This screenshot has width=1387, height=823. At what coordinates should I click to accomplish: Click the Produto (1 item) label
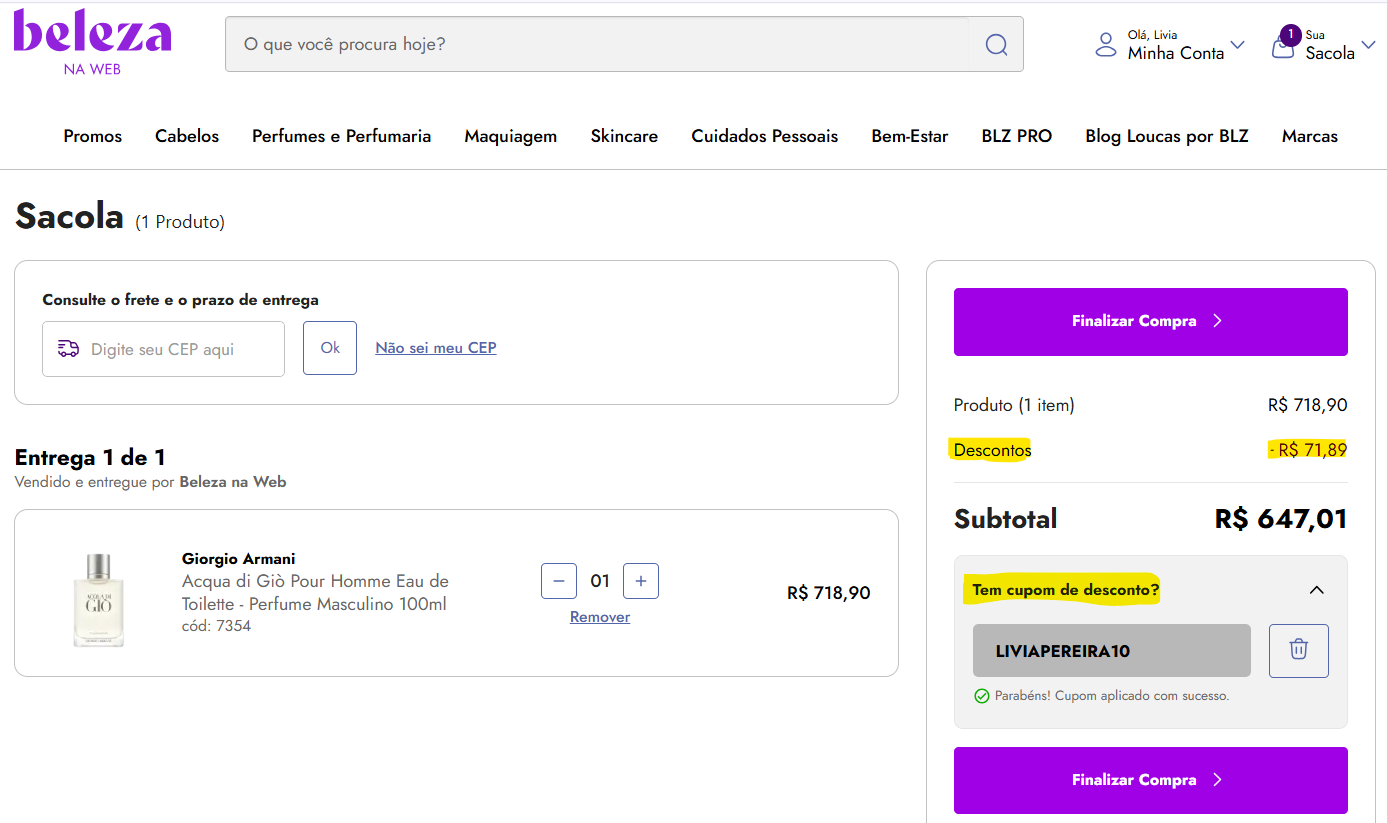(1014, 405)
